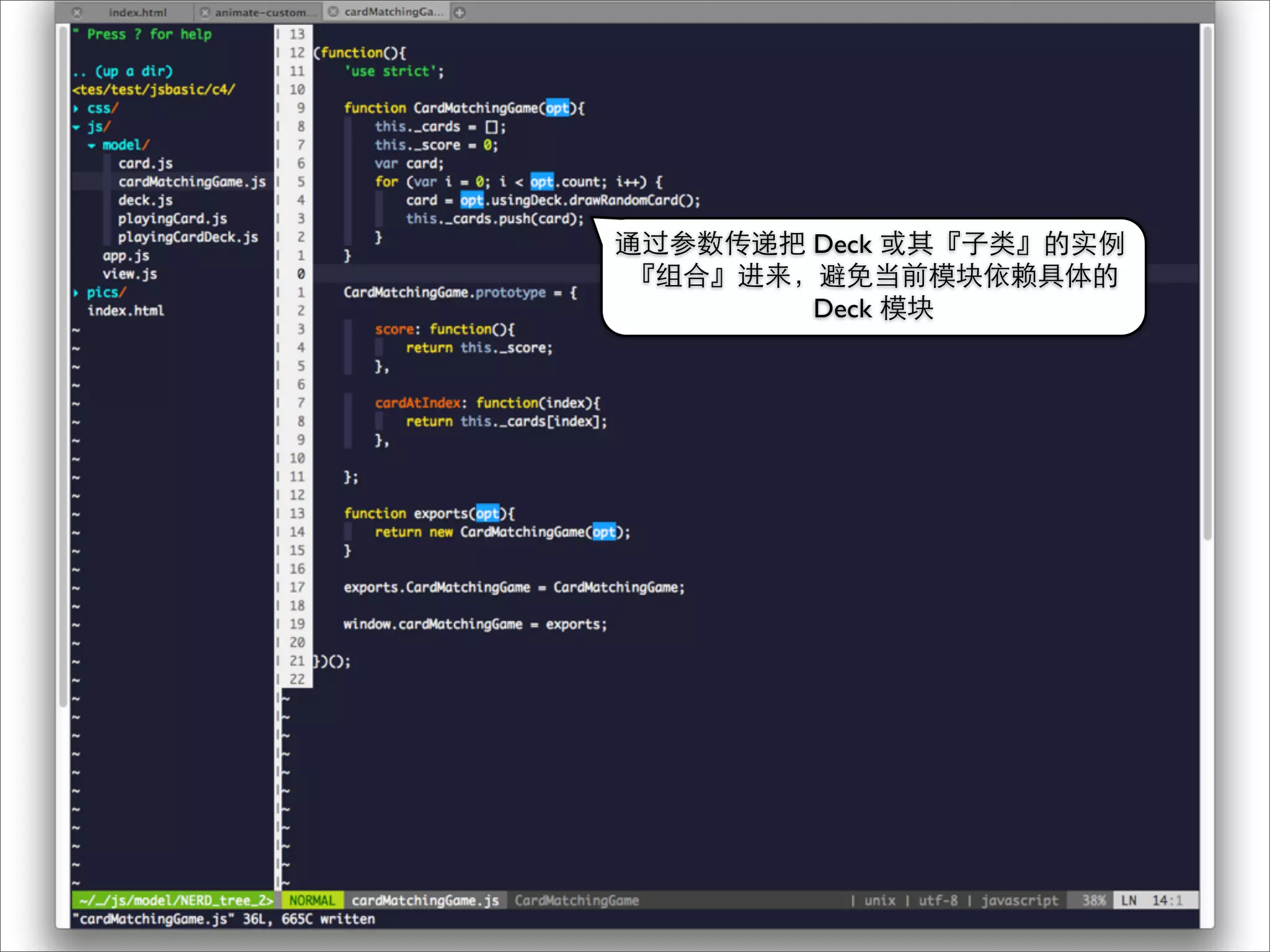The width and height of the screenshot is (1270, 952).
Task: Open view.js in the file tree
Action: (x=130, y=274)
